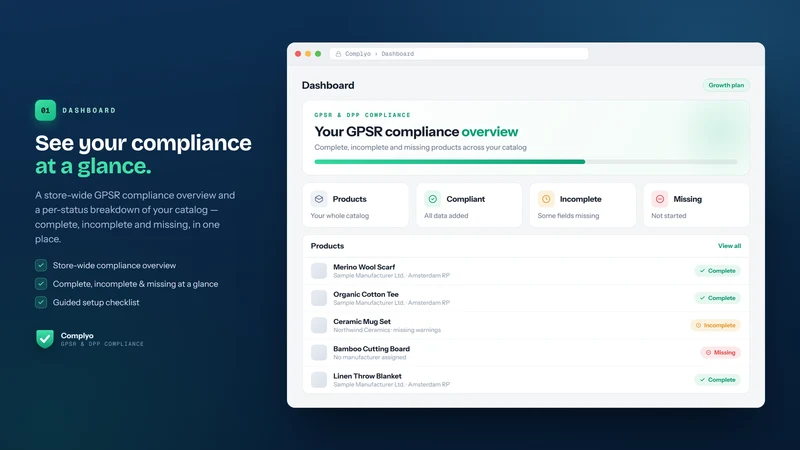Viewport: 800px width, 450px height.
Task: Select the Bamboo Cutting Board name
Action: 371,349
